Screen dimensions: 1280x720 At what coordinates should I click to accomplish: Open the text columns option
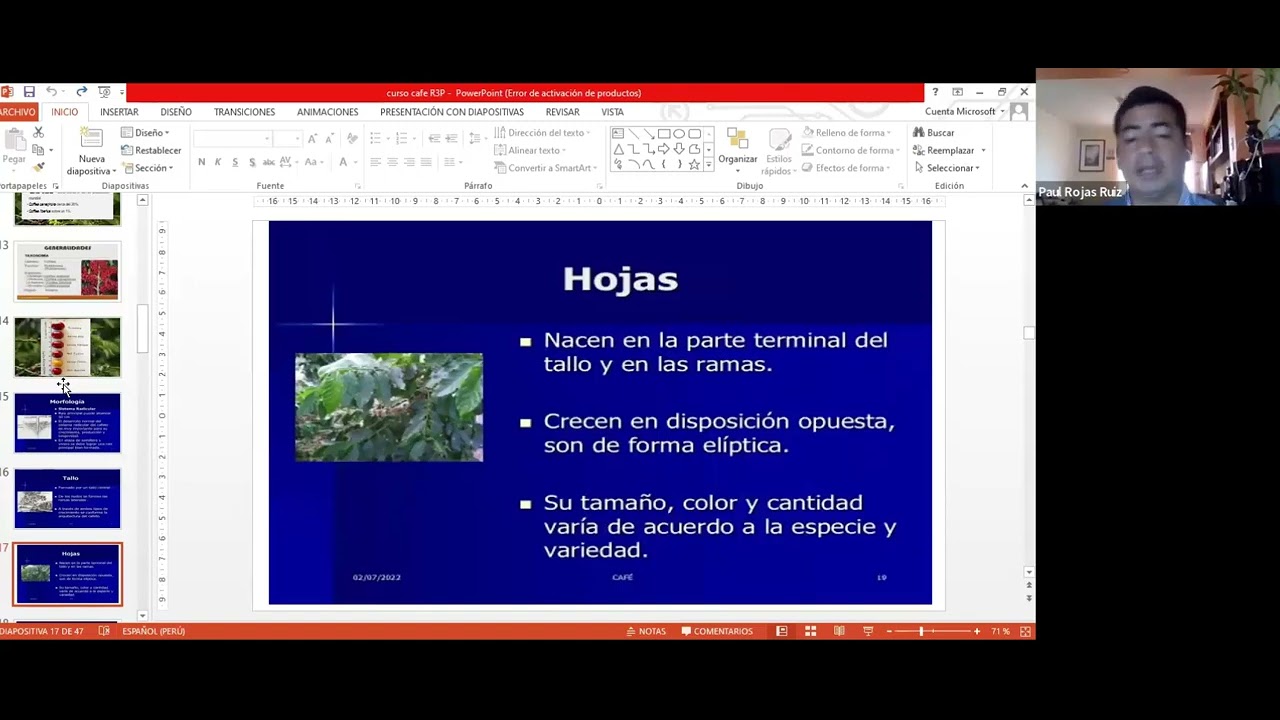[x=452, y=162]
